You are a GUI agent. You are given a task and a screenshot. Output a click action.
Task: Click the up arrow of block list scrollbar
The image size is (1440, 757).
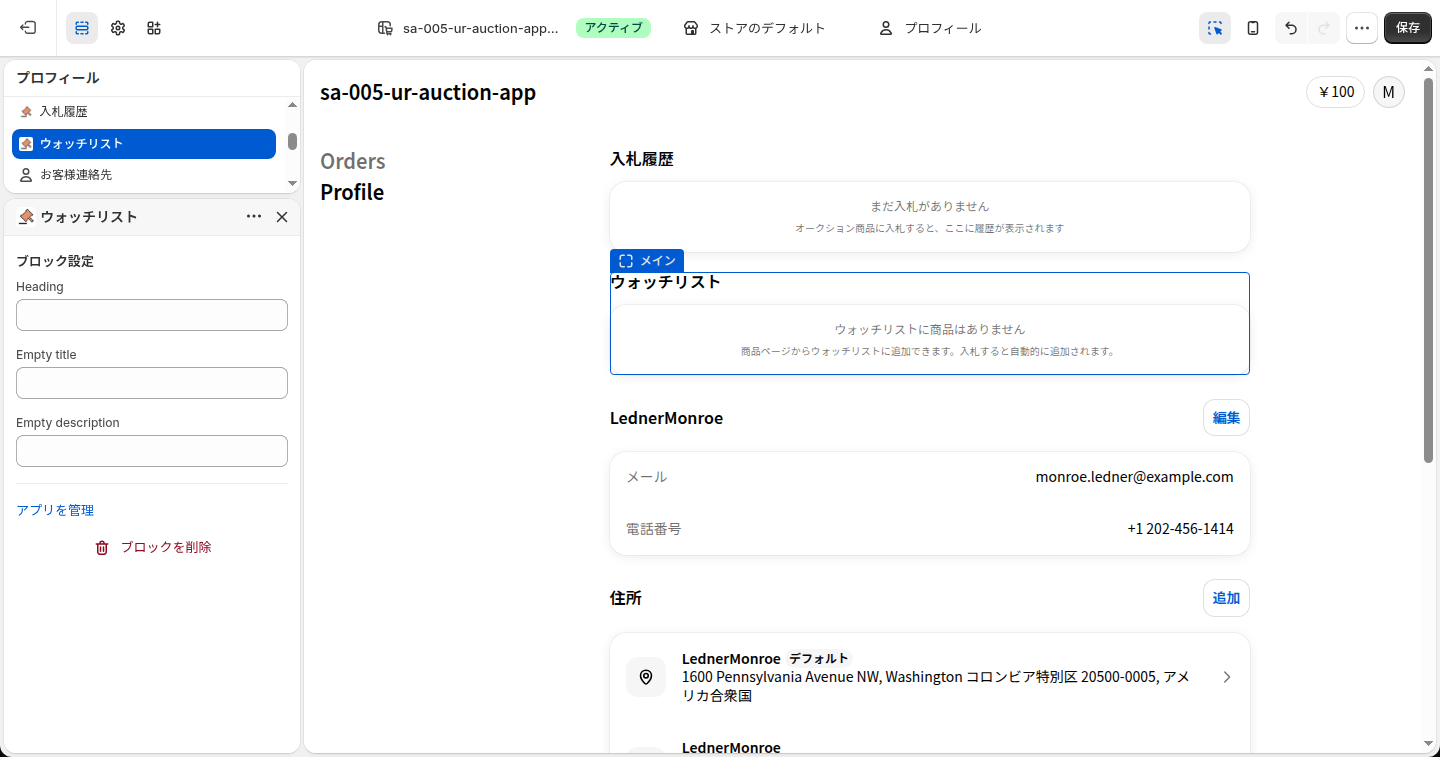coord(292,105)
